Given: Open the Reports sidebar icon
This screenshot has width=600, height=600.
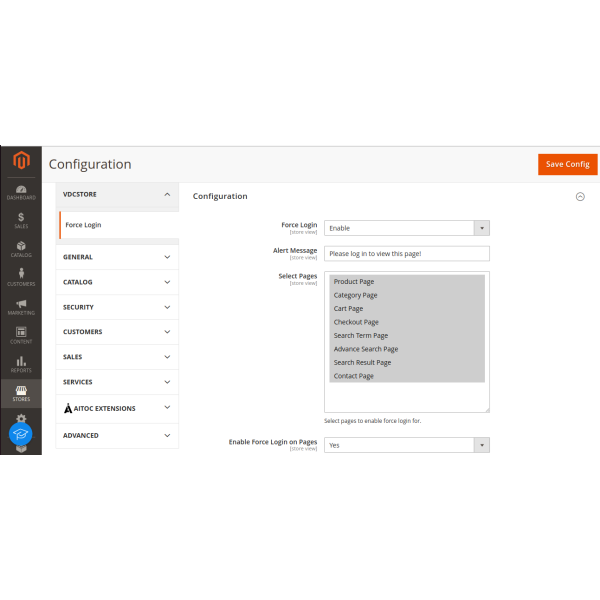Looking at the screenshot, I should coord(21,364).
